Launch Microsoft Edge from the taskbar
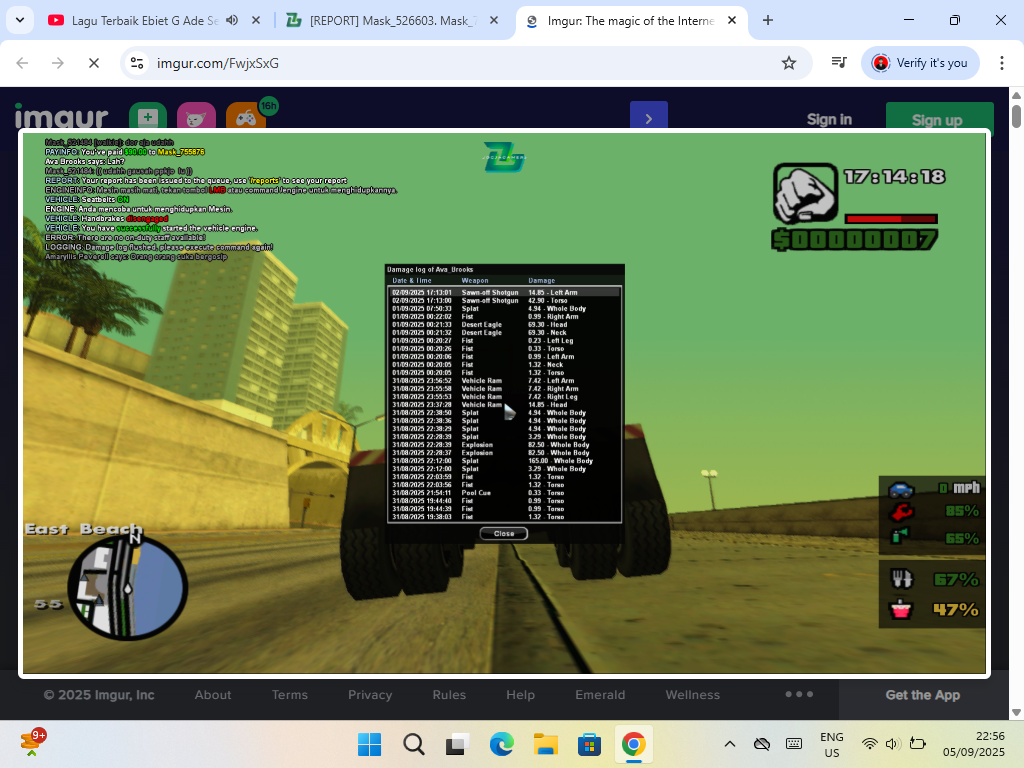Image resolution: width=1024 pixels, height=768 pixels. pyautogui.click(x=502, y=744)
